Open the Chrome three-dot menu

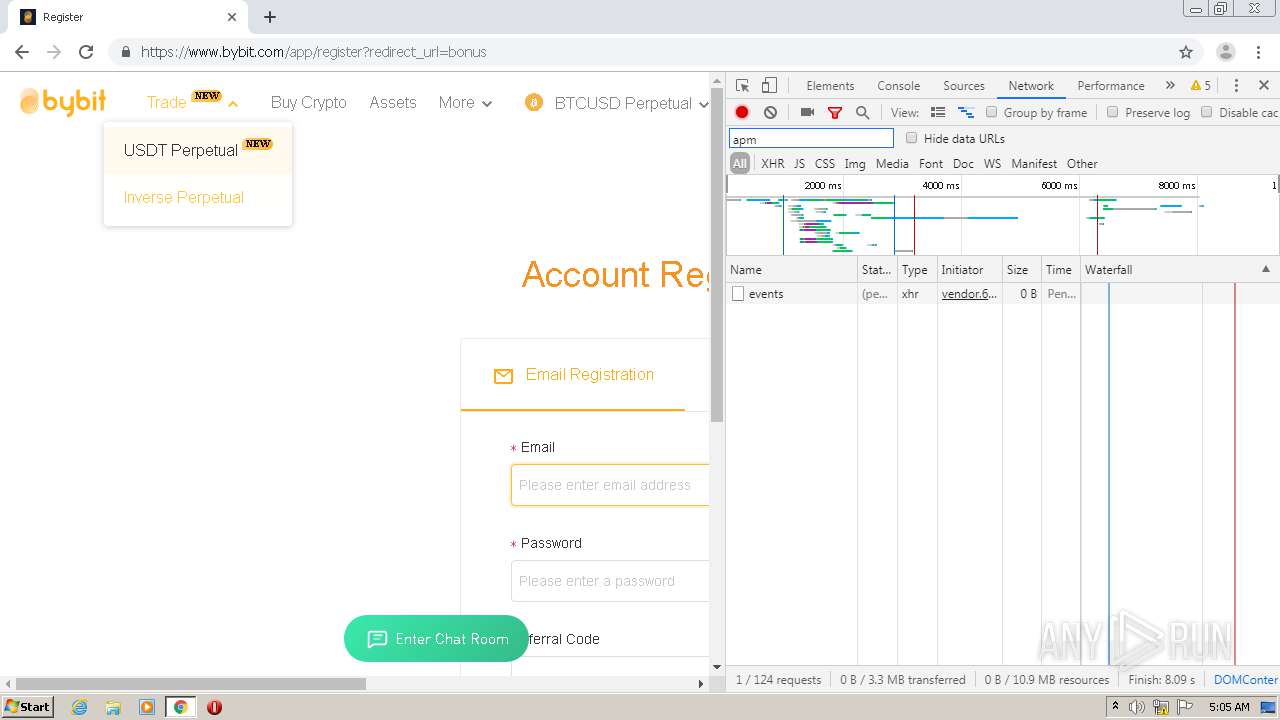click(1258, 52)
